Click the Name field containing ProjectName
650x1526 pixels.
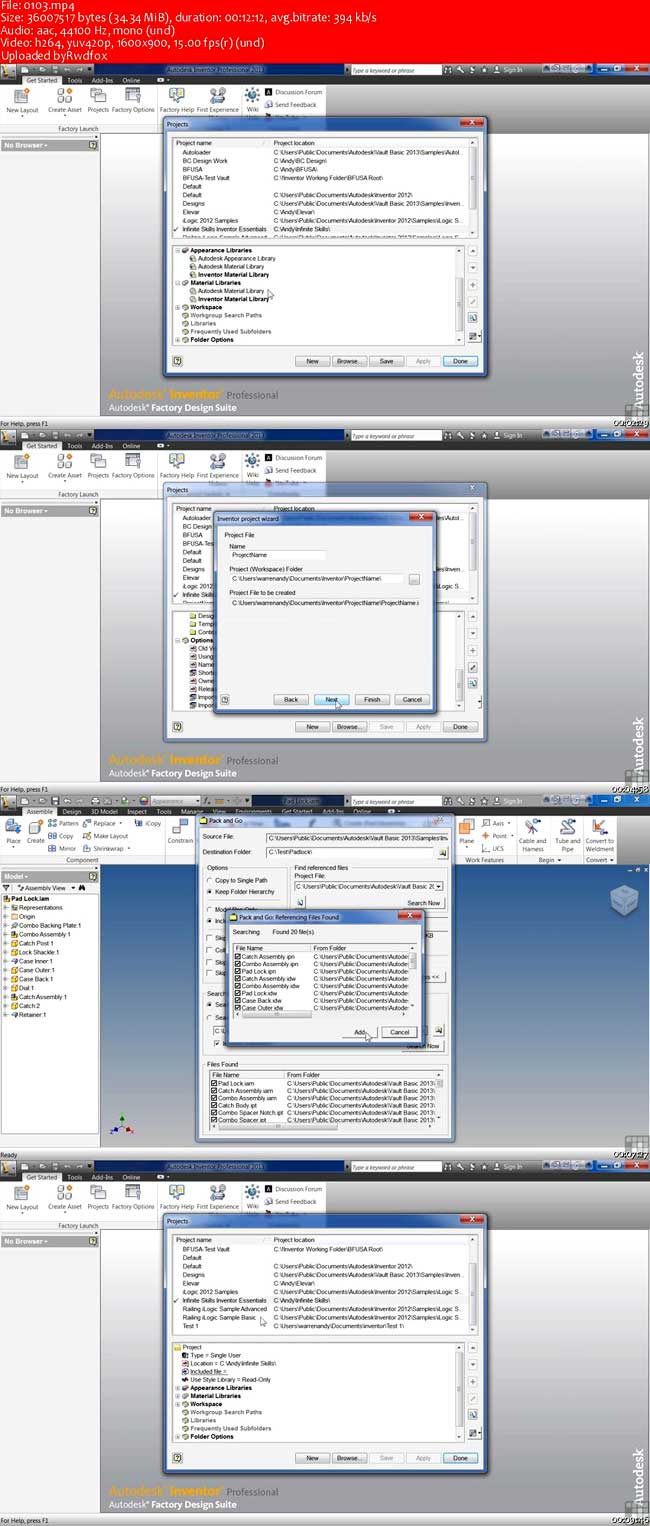coord(278,554)
